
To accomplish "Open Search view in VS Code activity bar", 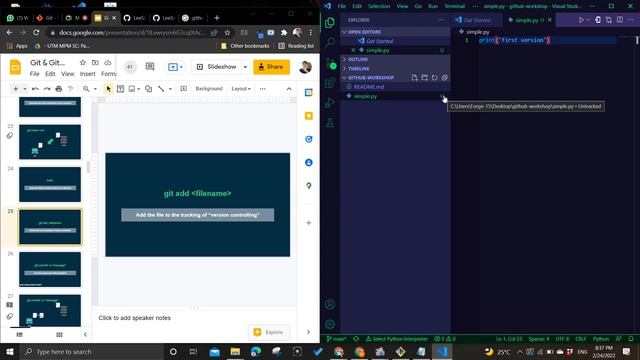I will [x=330, y=42].
